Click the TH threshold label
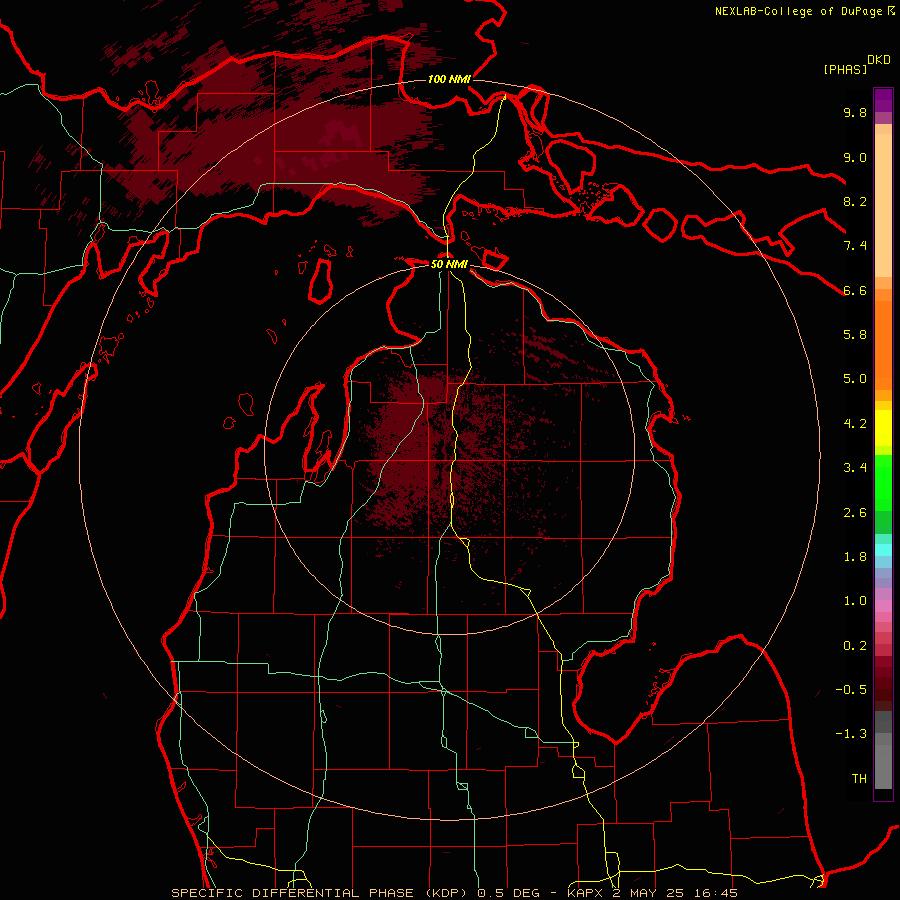900x900 pixels. click(x=859, y=779)
